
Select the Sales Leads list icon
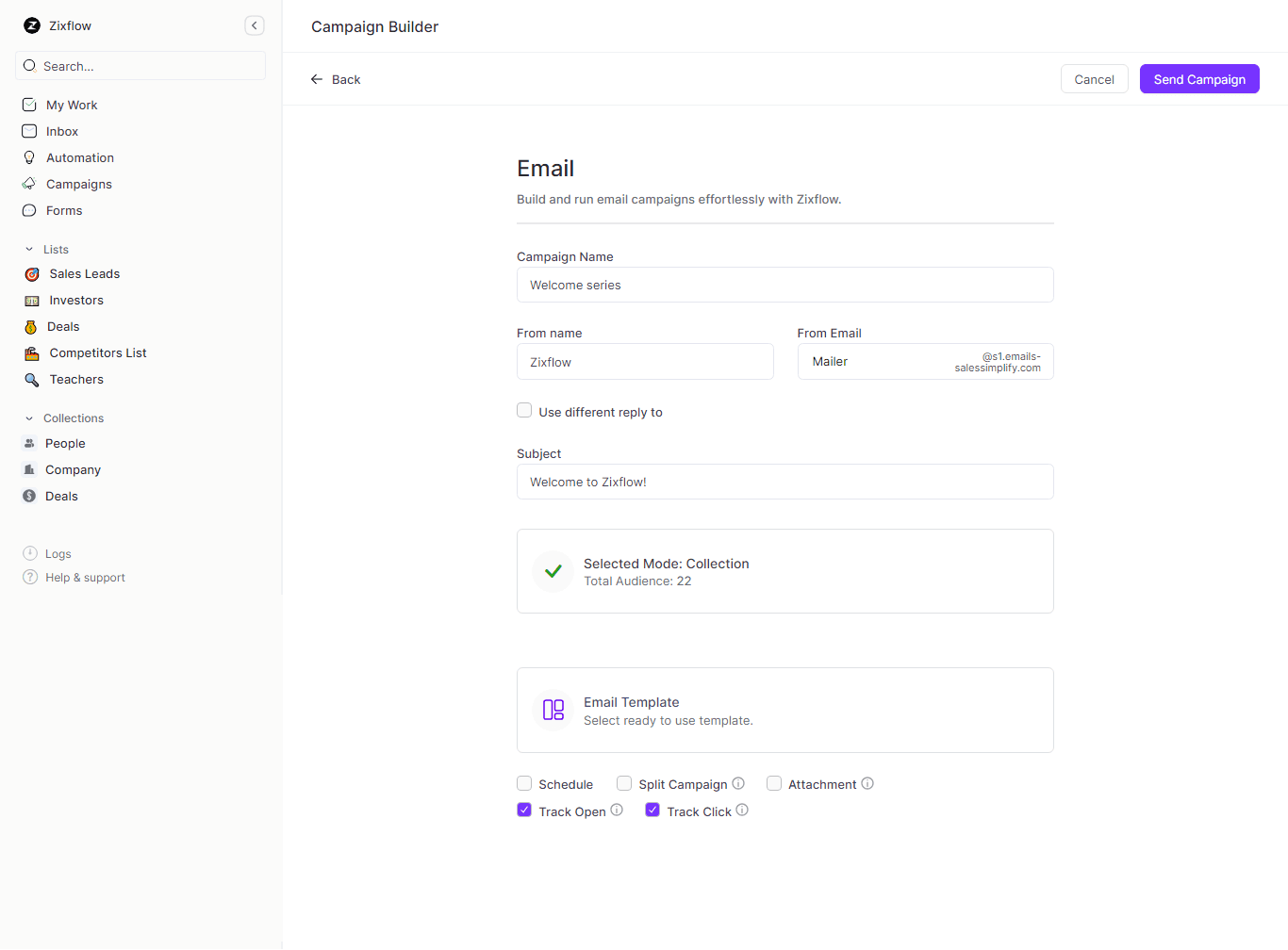click(x=31, y=273)
